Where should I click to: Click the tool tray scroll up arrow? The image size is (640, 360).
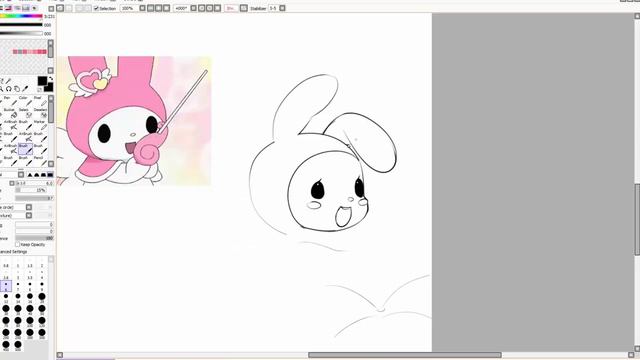(x=51, y=98)
